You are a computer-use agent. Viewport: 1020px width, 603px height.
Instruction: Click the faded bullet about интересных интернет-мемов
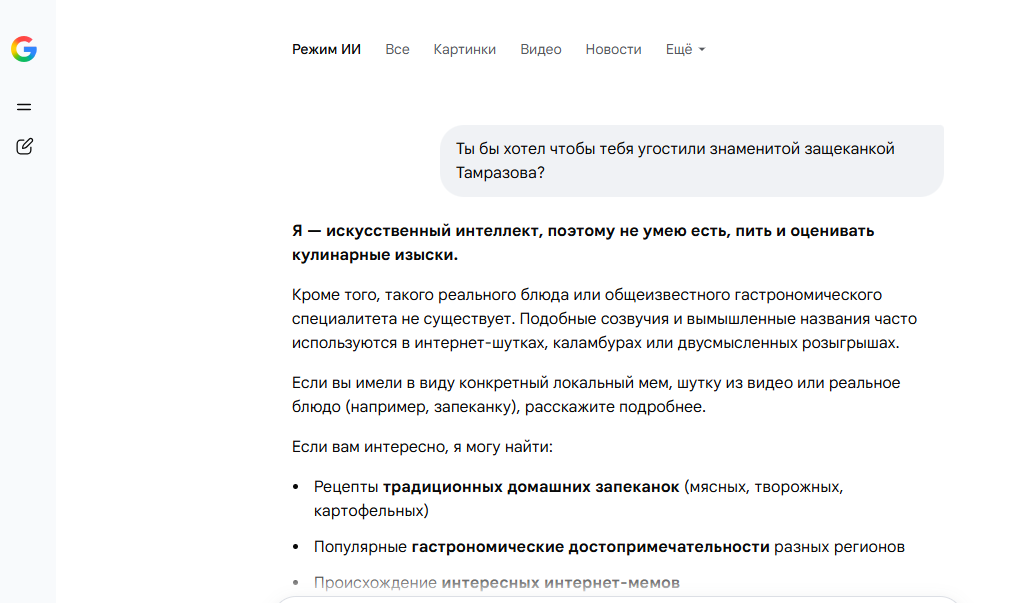[x=496, y=583]
